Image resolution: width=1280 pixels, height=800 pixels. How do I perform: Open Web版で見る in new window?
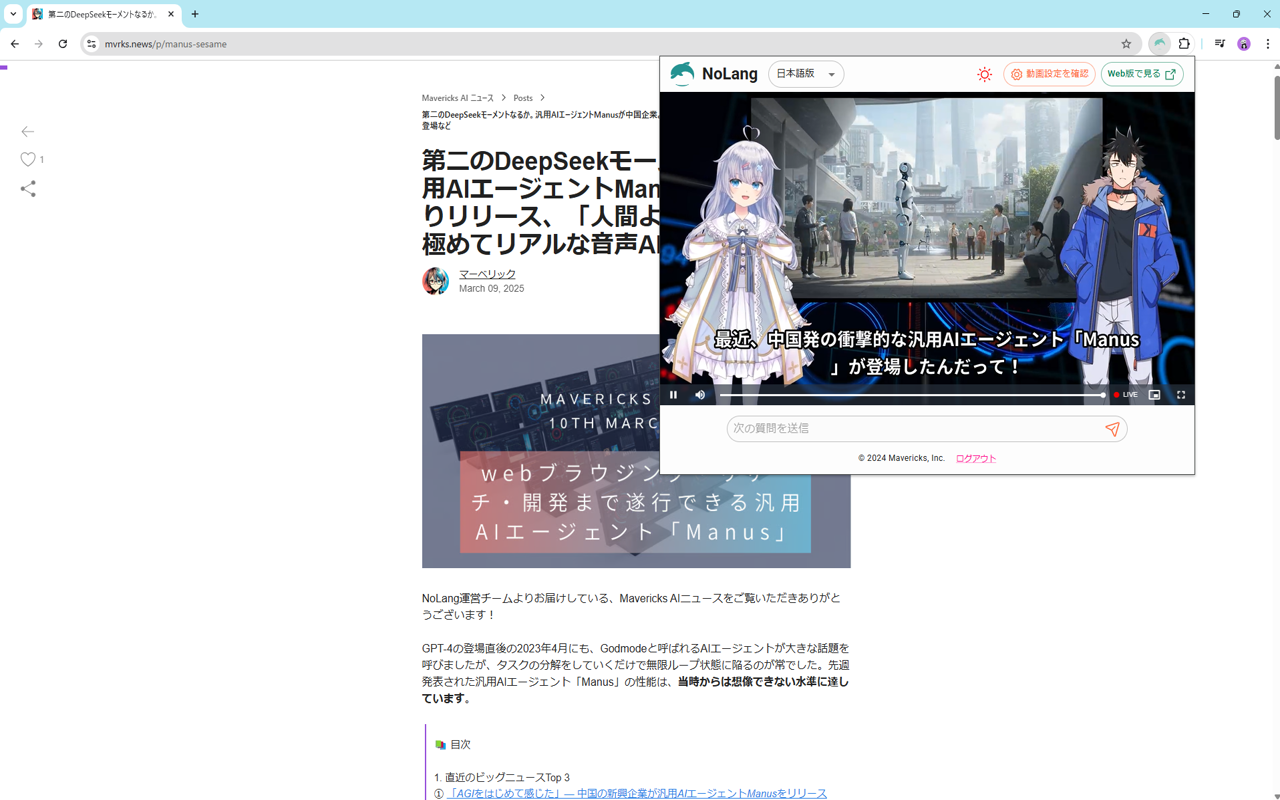(x=1142, y=74)
